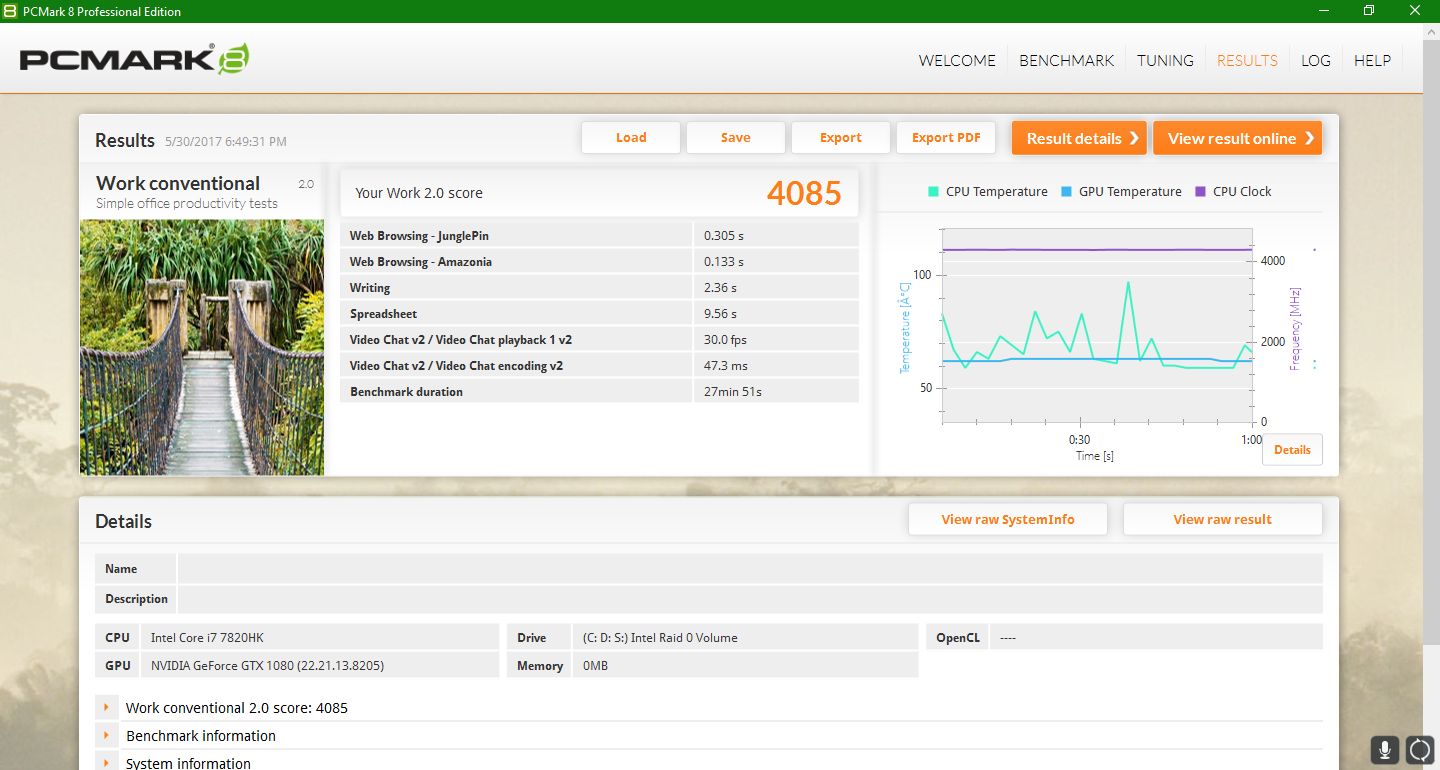Click the Benchmark duration row
This screenshot has width=1440, height=770.
click(x=600, y=391)
